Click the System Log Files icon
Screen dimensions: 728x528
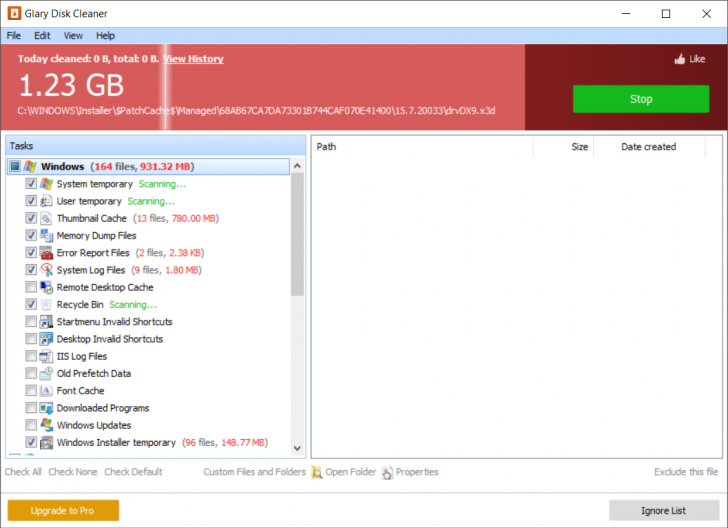[x=46, y=270]
